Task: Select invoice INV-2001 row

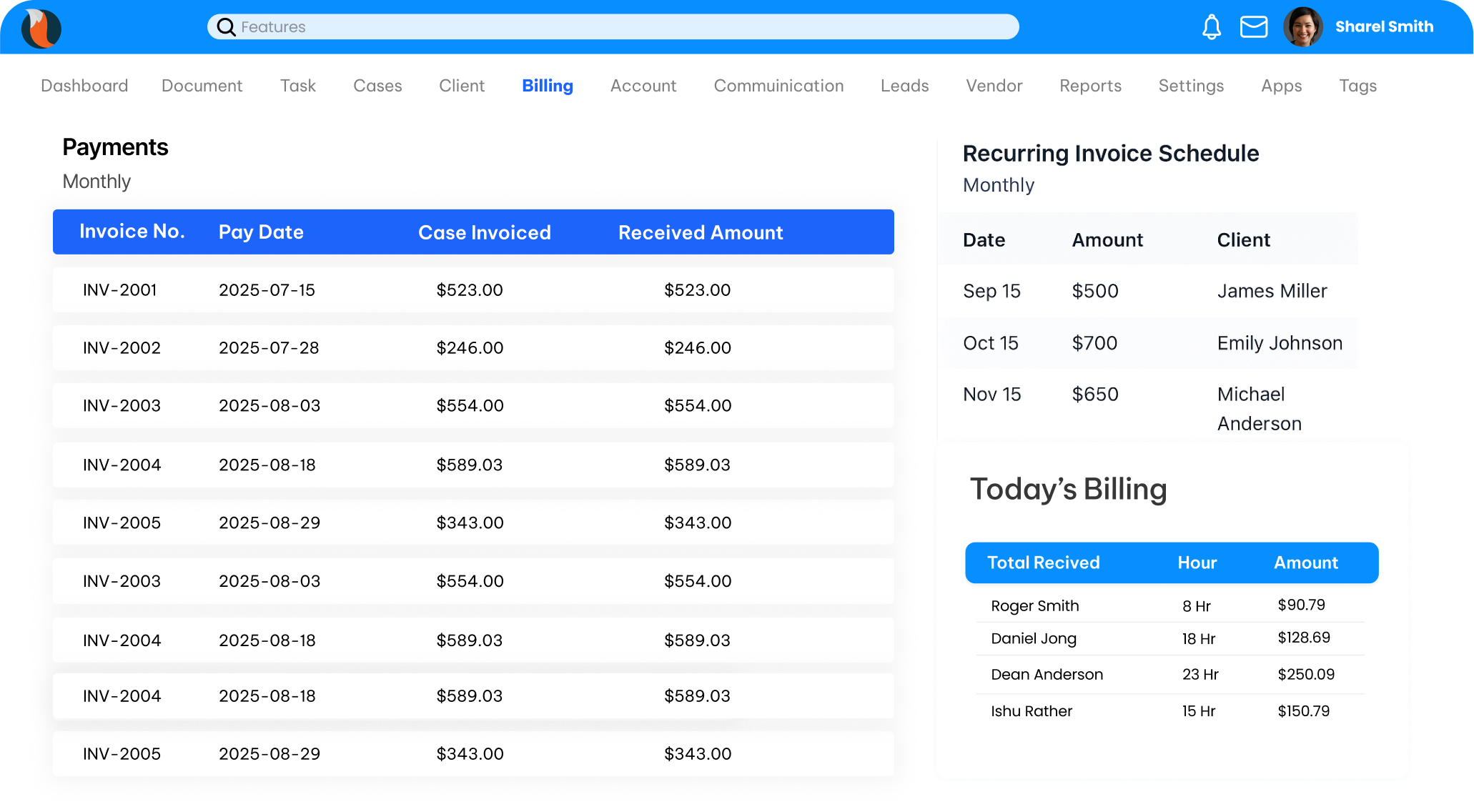Action: click(x=473, y=290)
